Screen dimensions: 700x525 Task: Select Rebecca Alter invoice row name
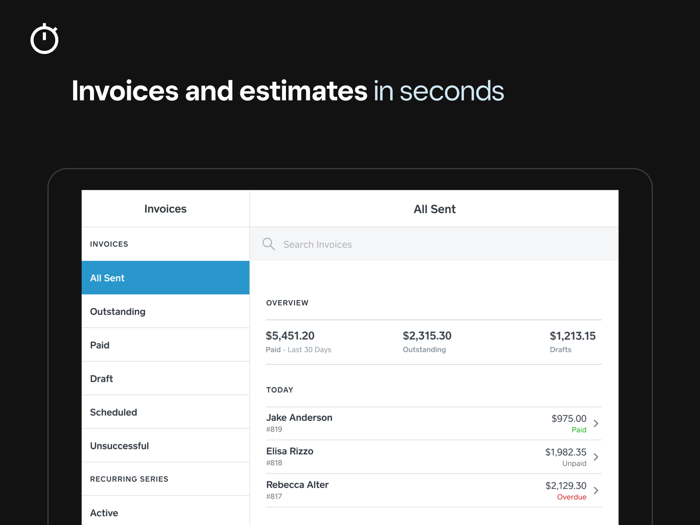point(297,484)
